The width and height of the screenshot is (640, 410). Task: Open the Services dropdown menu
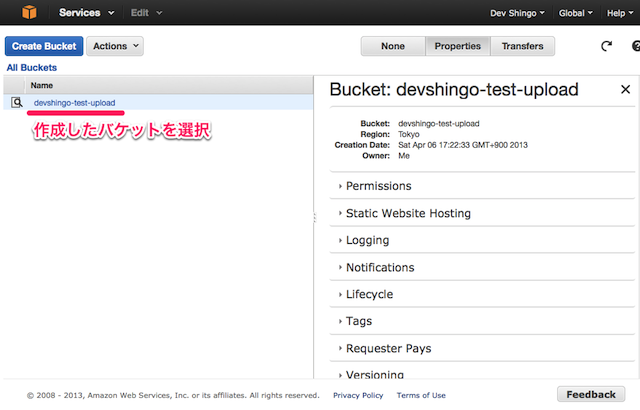pyautogui.click(x=87, y=13)
